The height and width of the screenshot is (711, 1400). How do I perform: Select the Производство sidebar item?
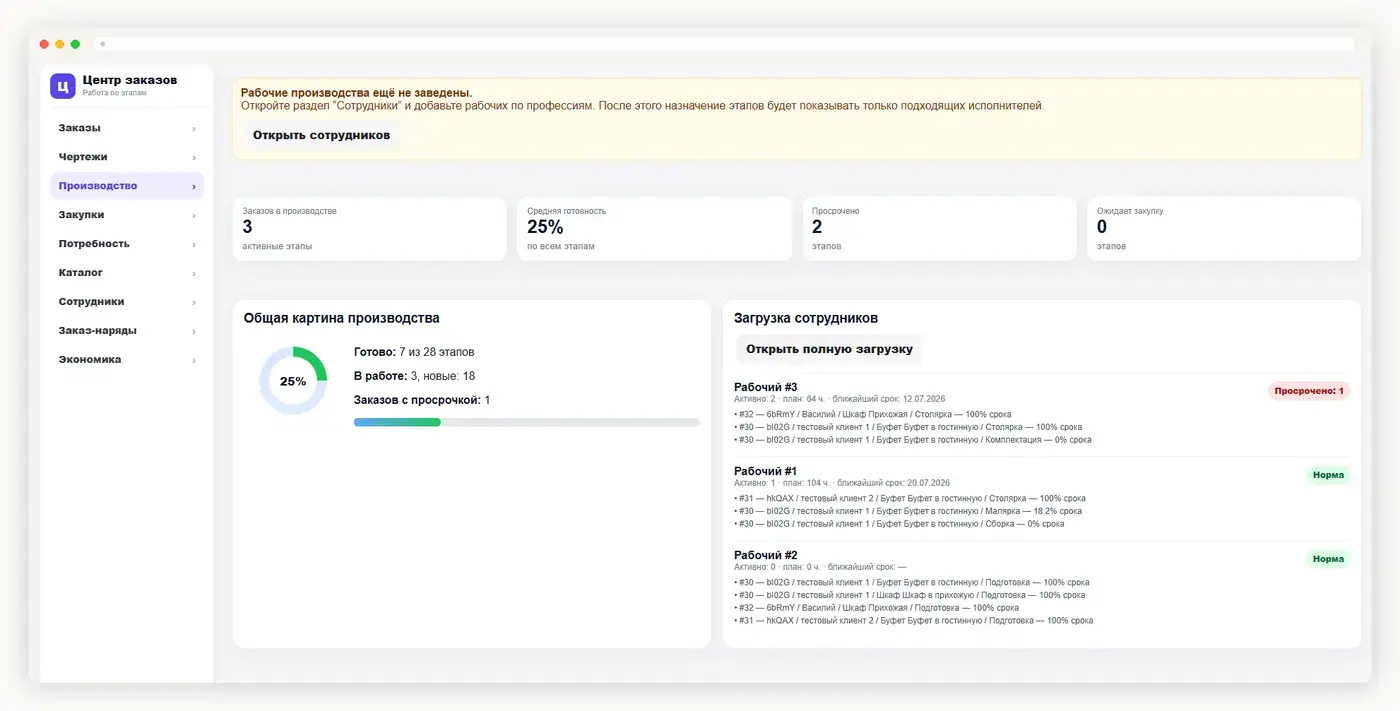click(127, 186)
